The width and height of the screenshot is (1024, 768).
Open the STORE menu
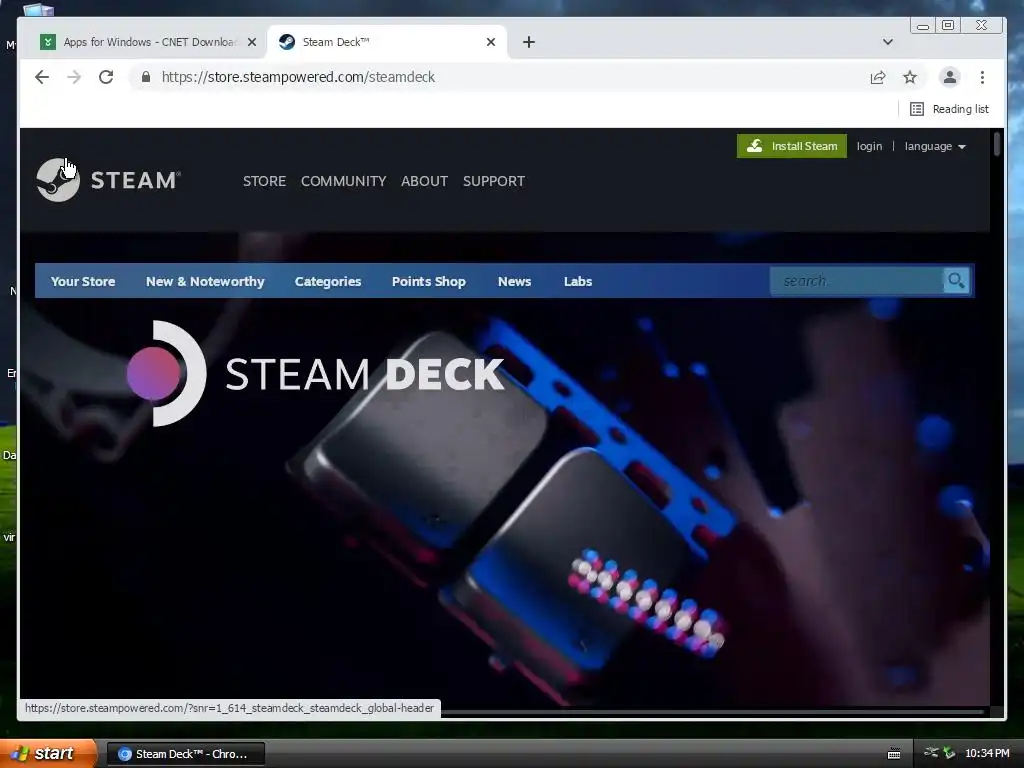click(x=264, y=181)
